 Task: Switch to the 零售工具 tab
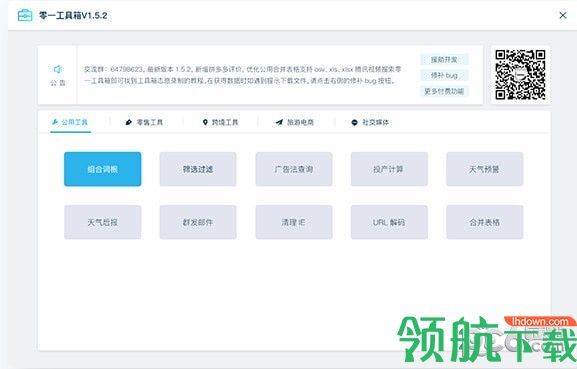click(x=144, y=122)
